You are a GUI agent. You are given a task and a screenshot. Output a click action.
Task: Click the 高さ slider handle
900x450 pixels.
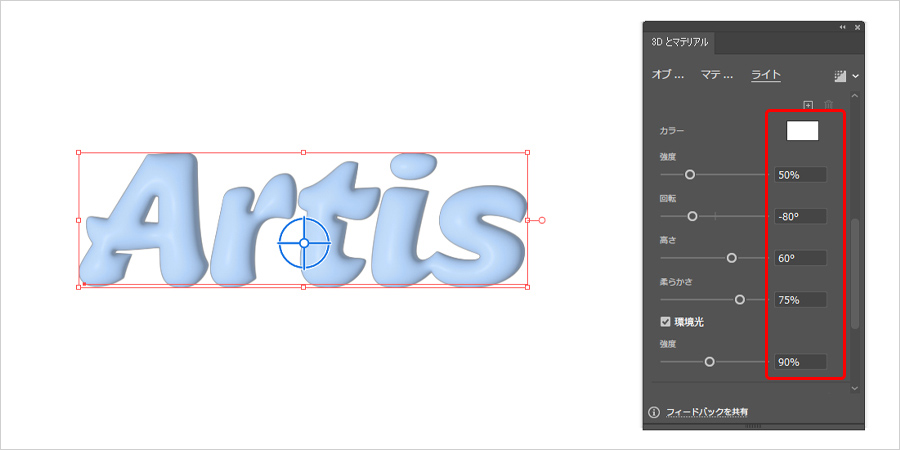731,258
